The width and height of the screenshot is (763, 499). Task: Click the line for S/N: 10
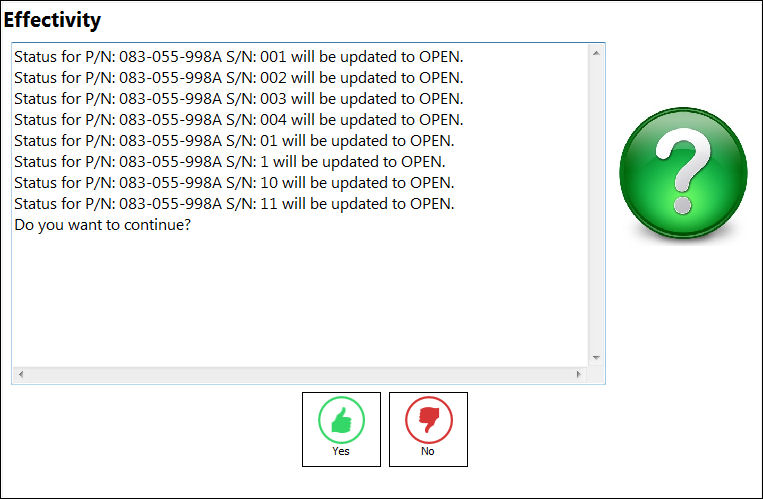[x=234, y=183]
